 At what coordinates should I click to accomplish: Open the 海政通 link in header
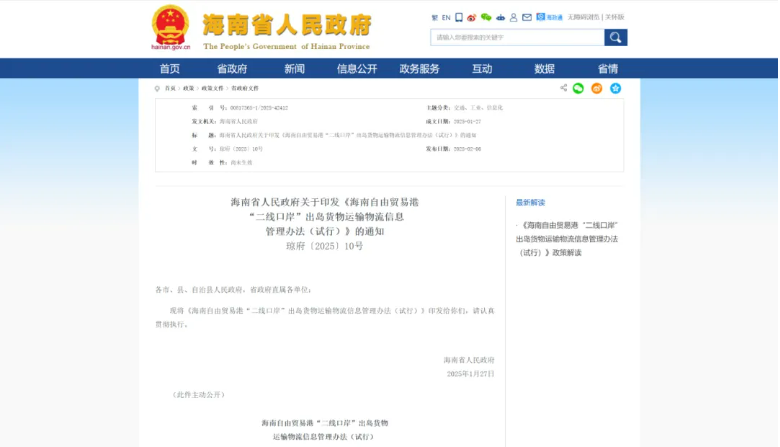pos(549,17)
